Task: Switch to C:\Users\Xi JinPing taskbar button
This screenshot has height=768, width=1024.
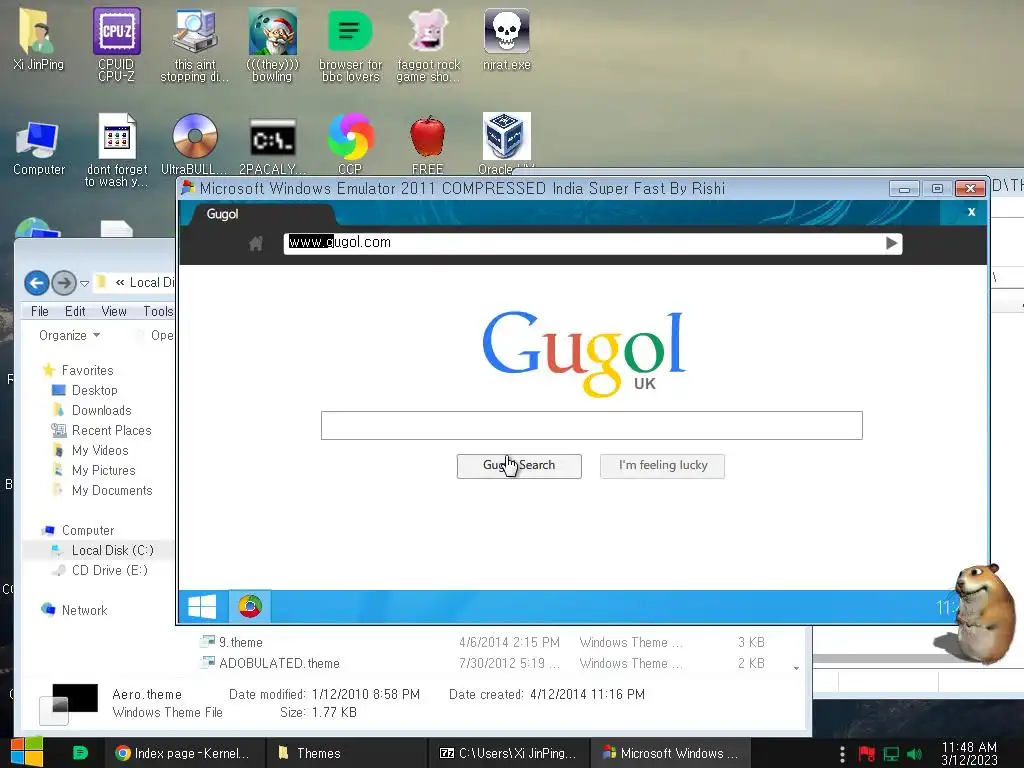Action: click(x=509, y=753)
